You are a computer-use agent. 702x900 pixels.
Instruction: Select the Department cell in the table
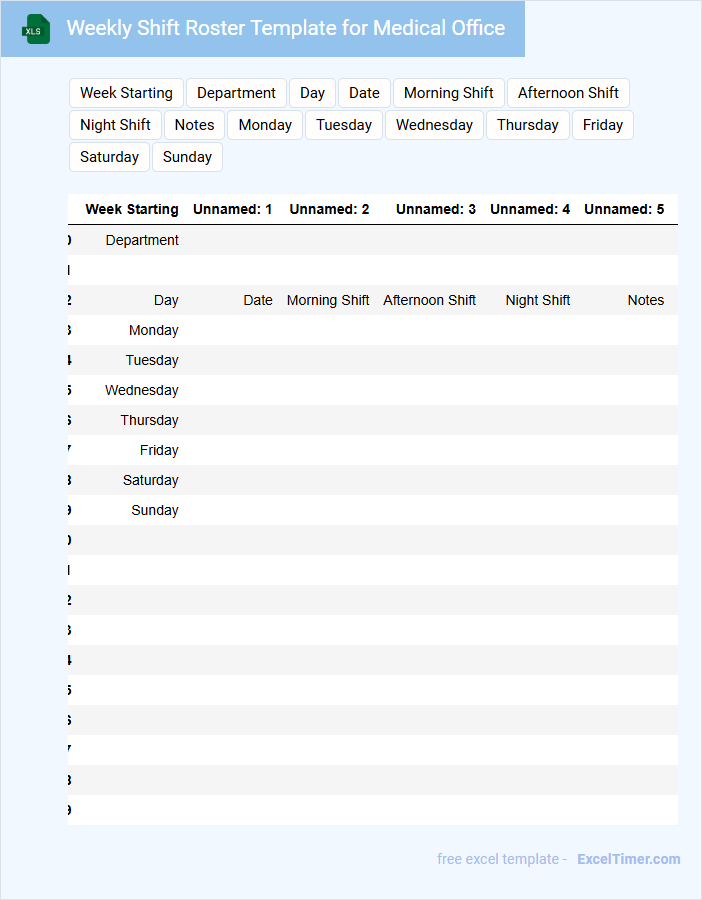(142, 240)
